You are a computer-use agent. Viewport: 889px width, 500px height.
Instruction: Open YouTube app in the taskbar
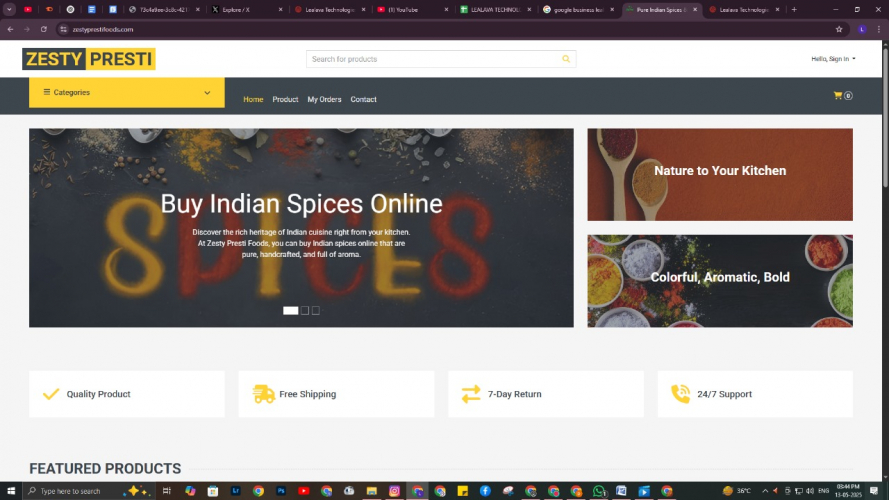(303, 491)
